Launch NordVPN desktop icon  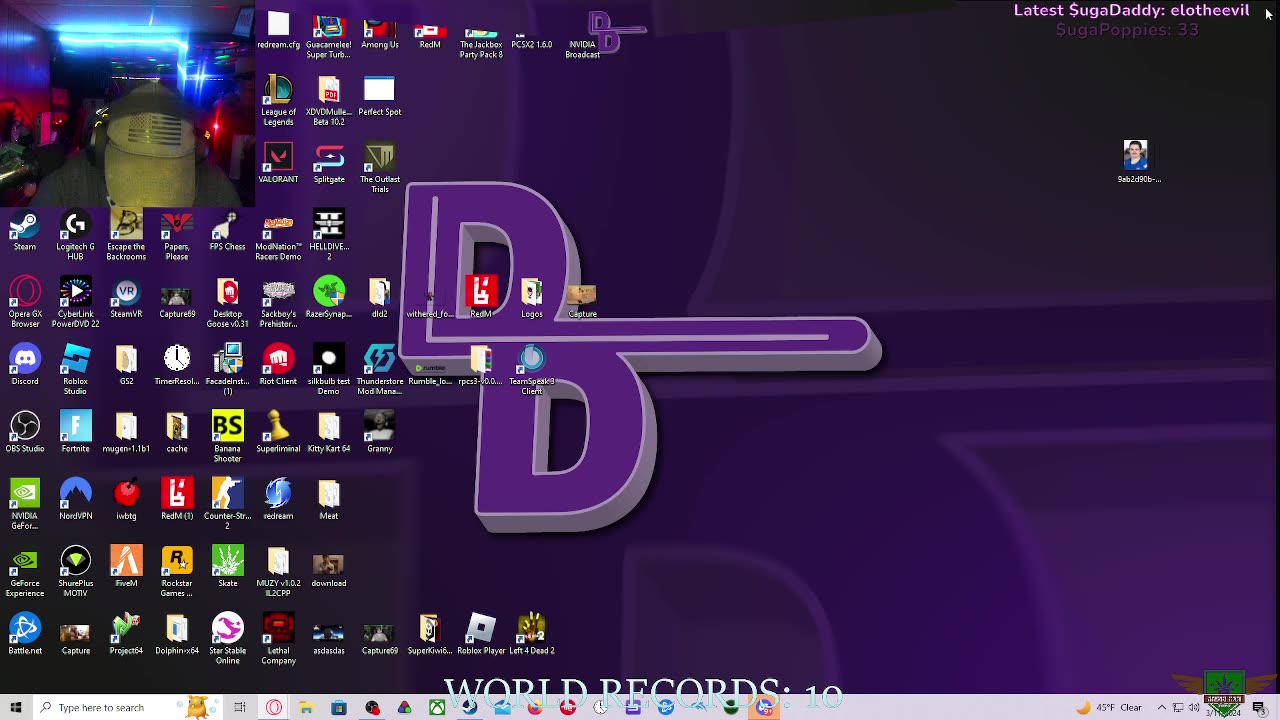(x=75, y=500)
